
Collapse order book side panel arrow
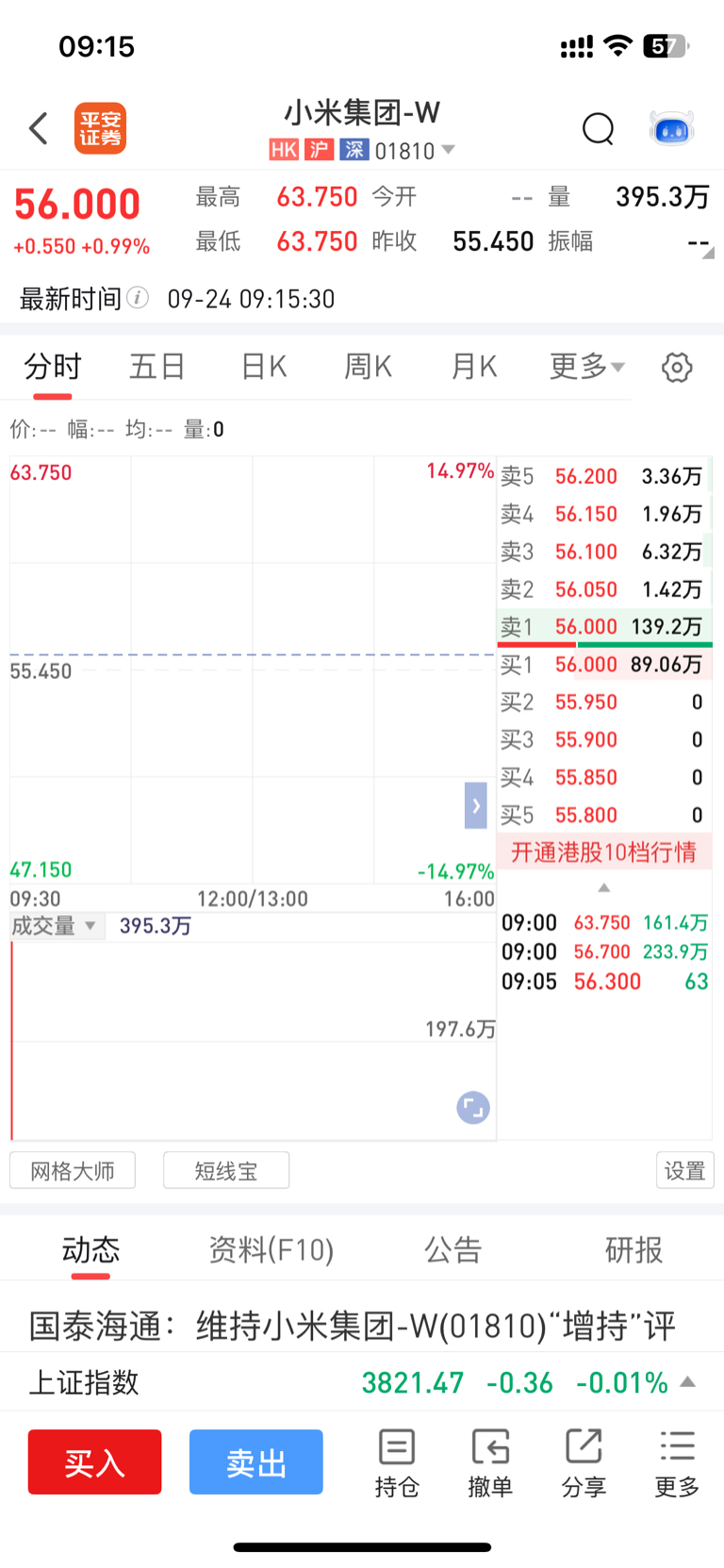[x=476, y=805]
